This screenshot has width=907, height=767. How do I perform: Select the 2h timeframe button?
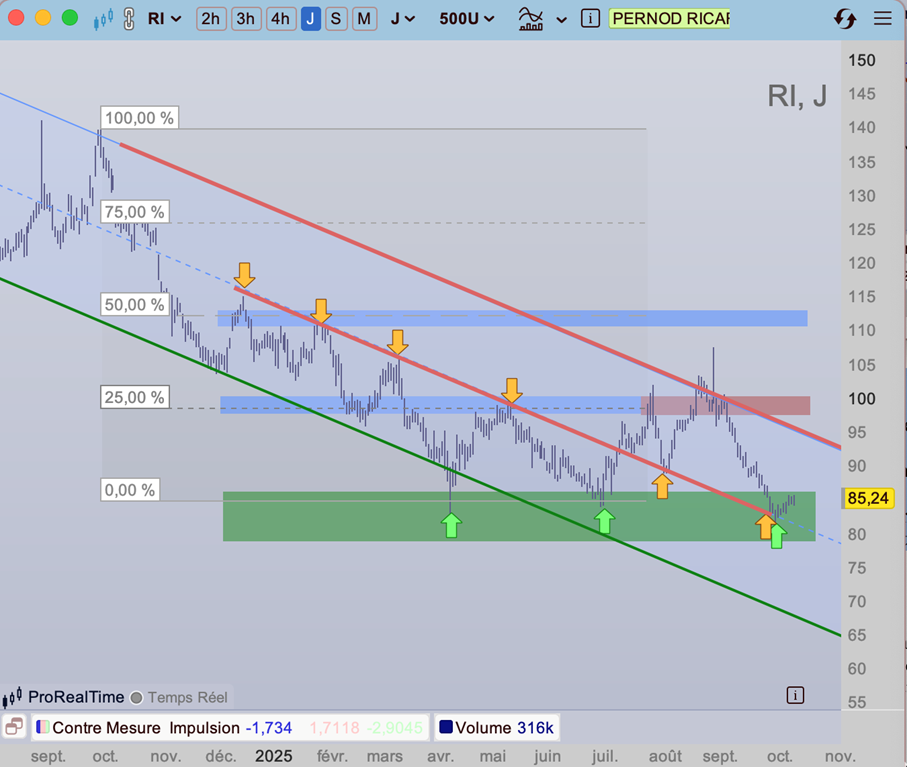click(210, 18)
